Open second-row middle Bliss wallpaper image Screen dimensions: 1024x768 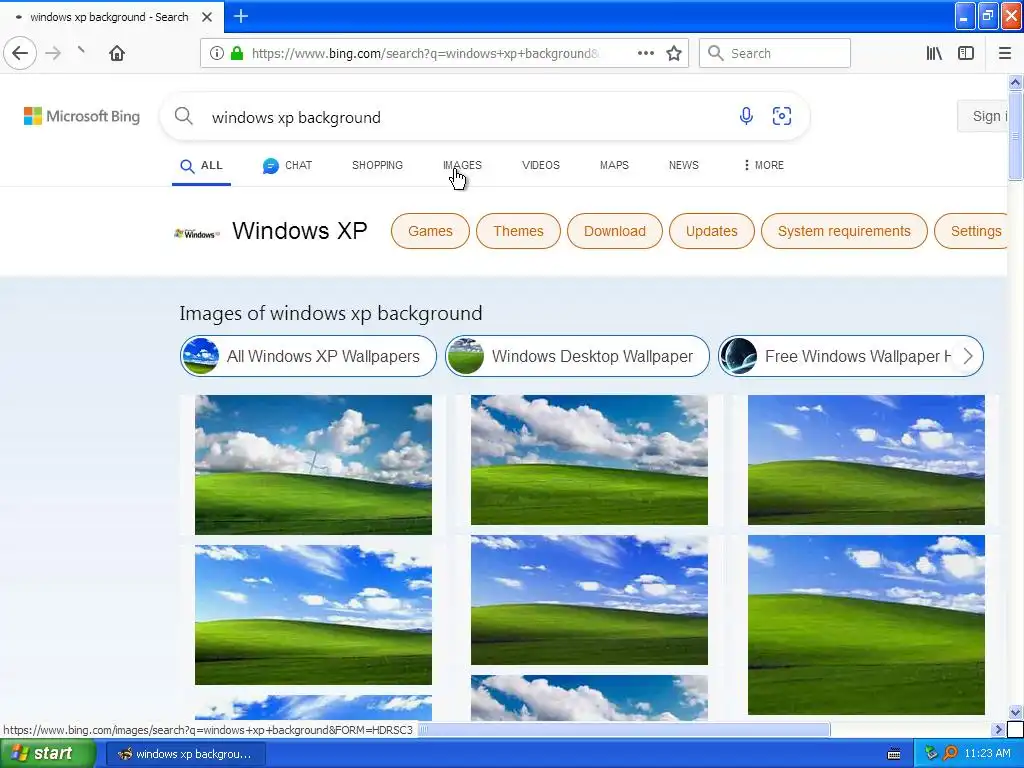(589, 600)
